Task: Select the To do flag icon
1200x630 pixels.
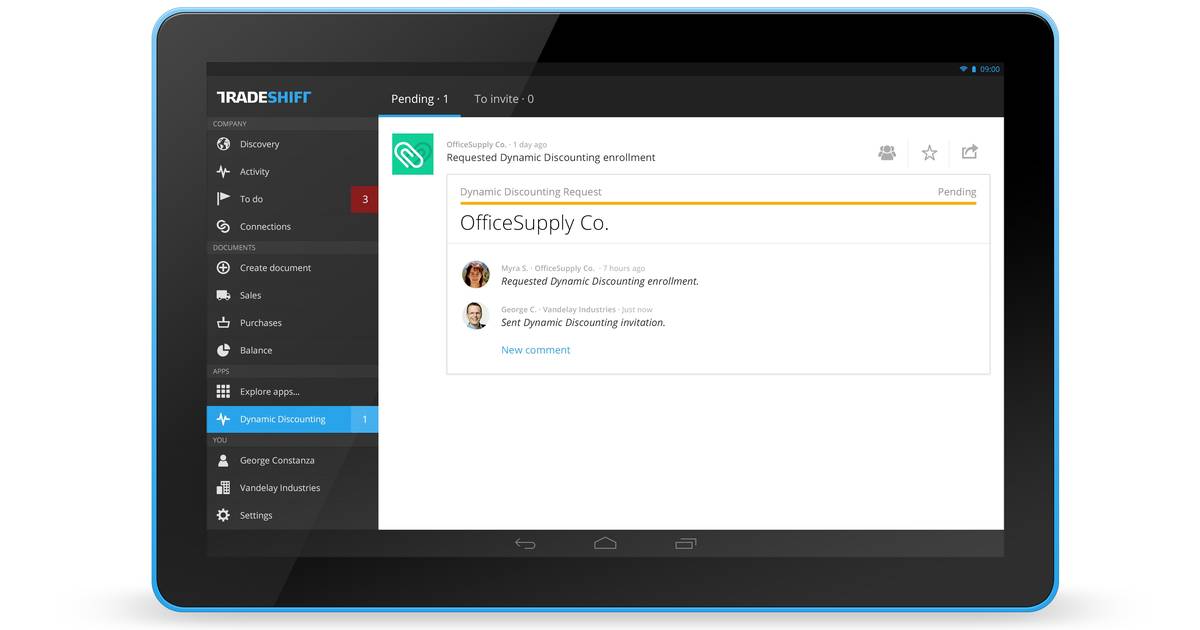Action: 223,199
